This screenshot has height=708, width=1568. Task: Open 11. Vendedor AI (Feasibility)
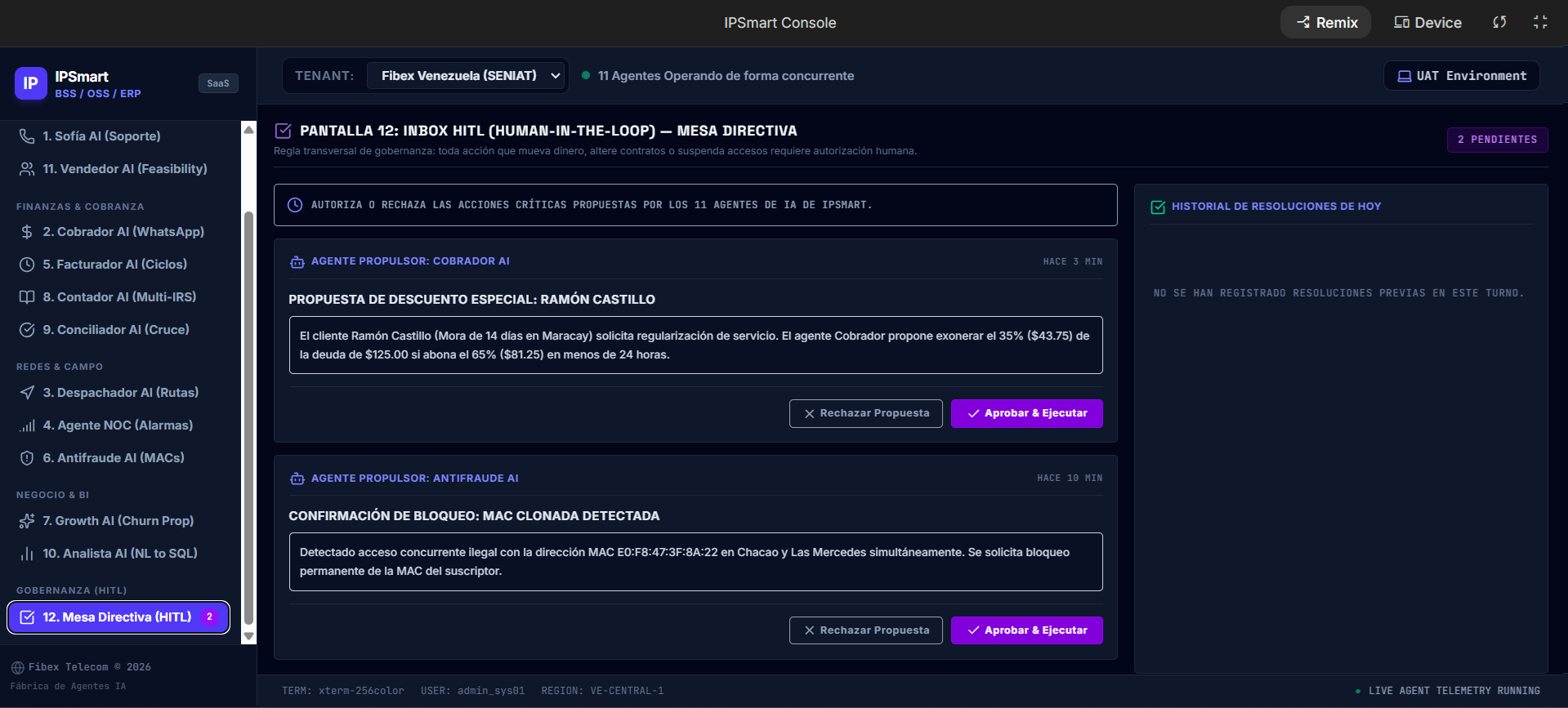(x=121, y=169)
